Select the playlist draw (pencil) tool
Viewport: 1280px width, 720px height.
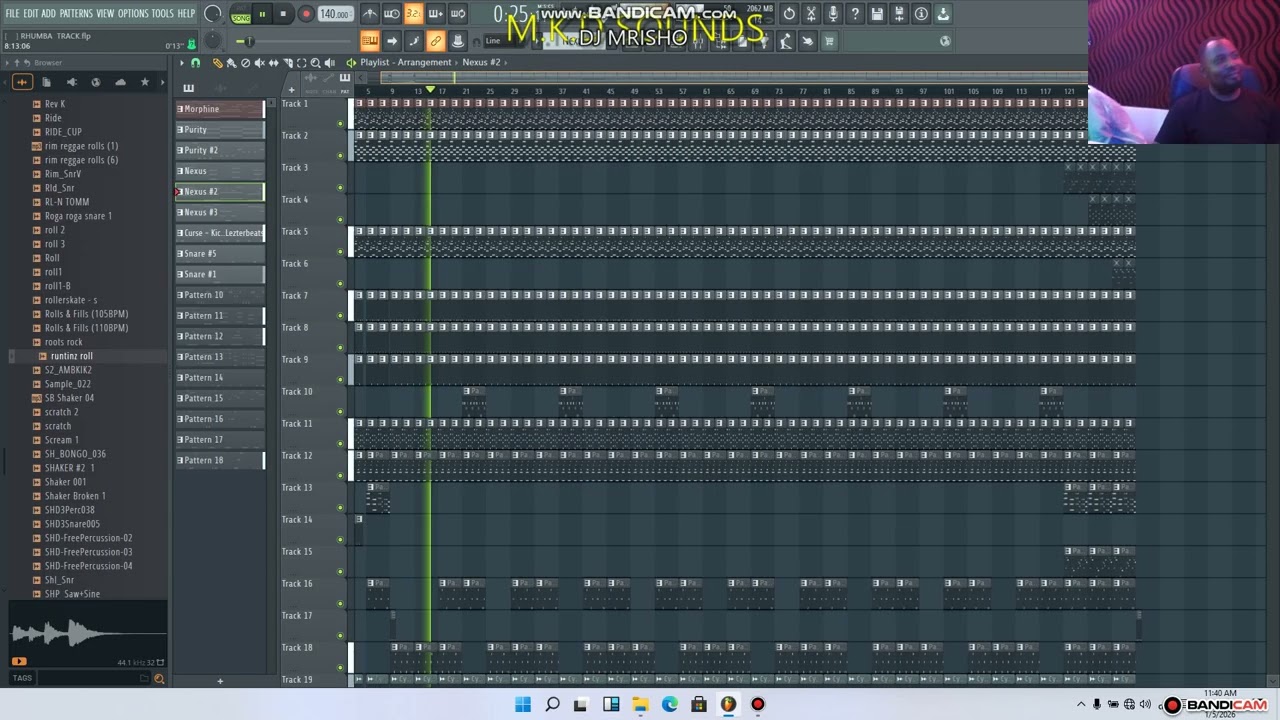217,63
